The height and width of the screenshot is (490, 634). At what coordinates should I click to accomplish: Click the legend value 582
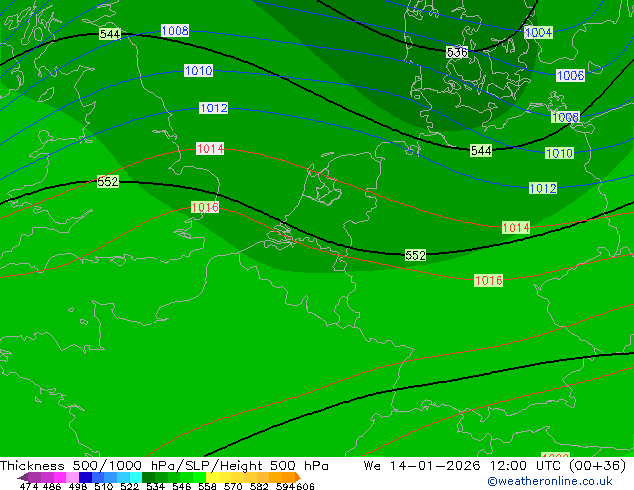coord(259,486)
